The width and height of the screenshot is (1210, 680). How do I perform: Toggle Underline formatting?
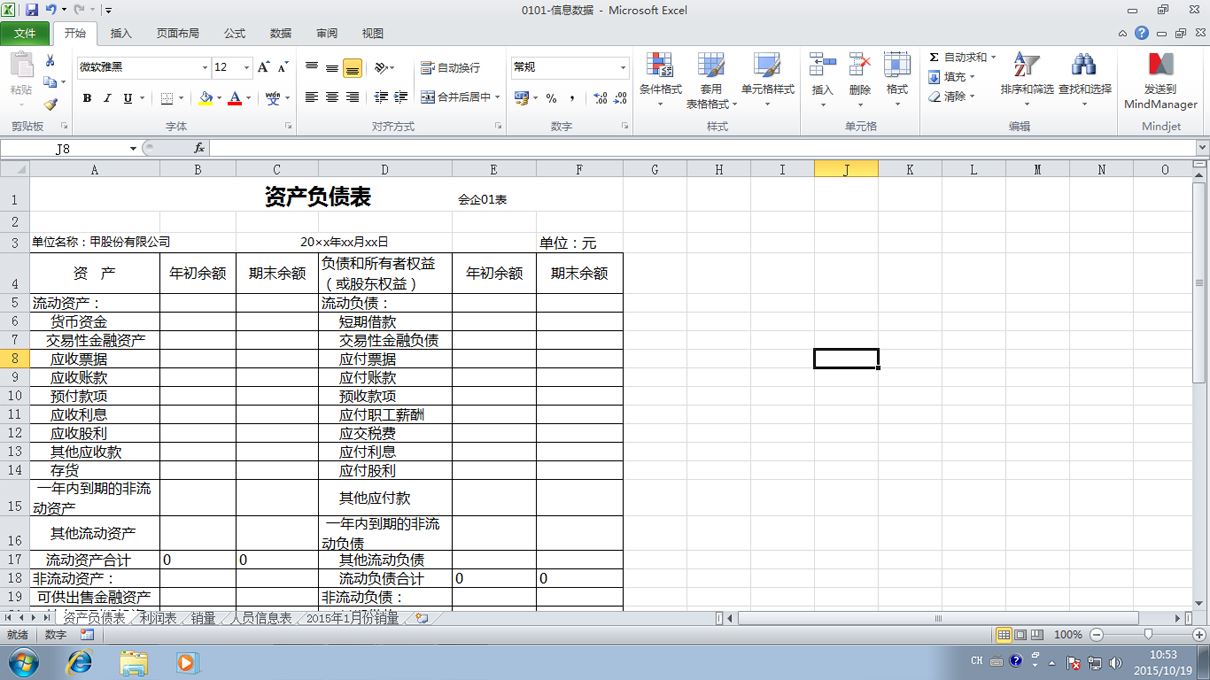[127, 98]
